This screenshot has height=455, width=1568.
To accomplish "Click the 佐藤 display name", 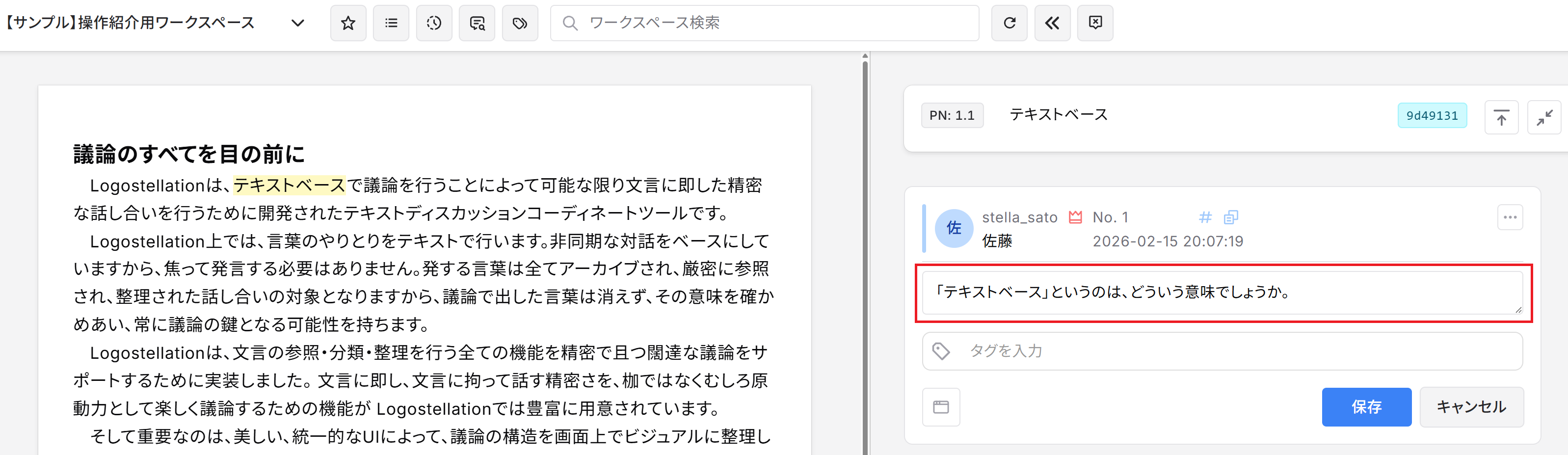I will click(x=997, y=242).
